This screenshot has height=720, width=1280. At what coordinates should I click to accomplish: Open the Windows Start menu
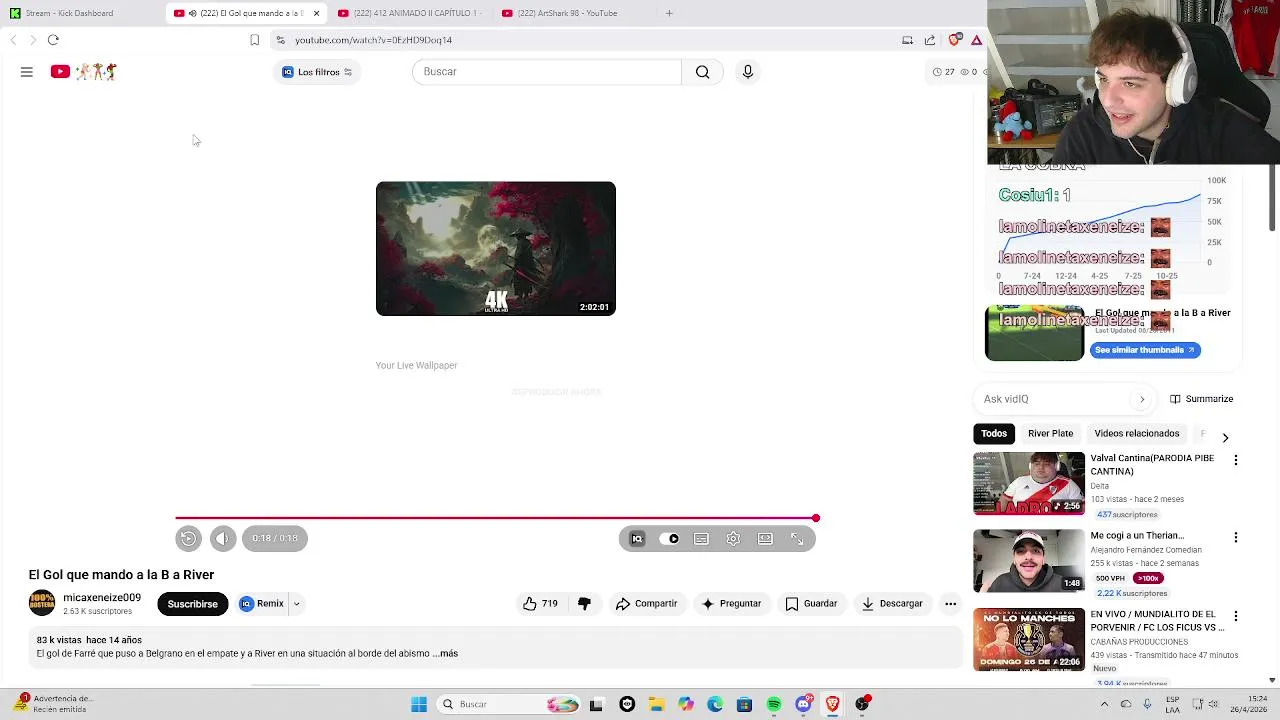[x=419, y=704]
